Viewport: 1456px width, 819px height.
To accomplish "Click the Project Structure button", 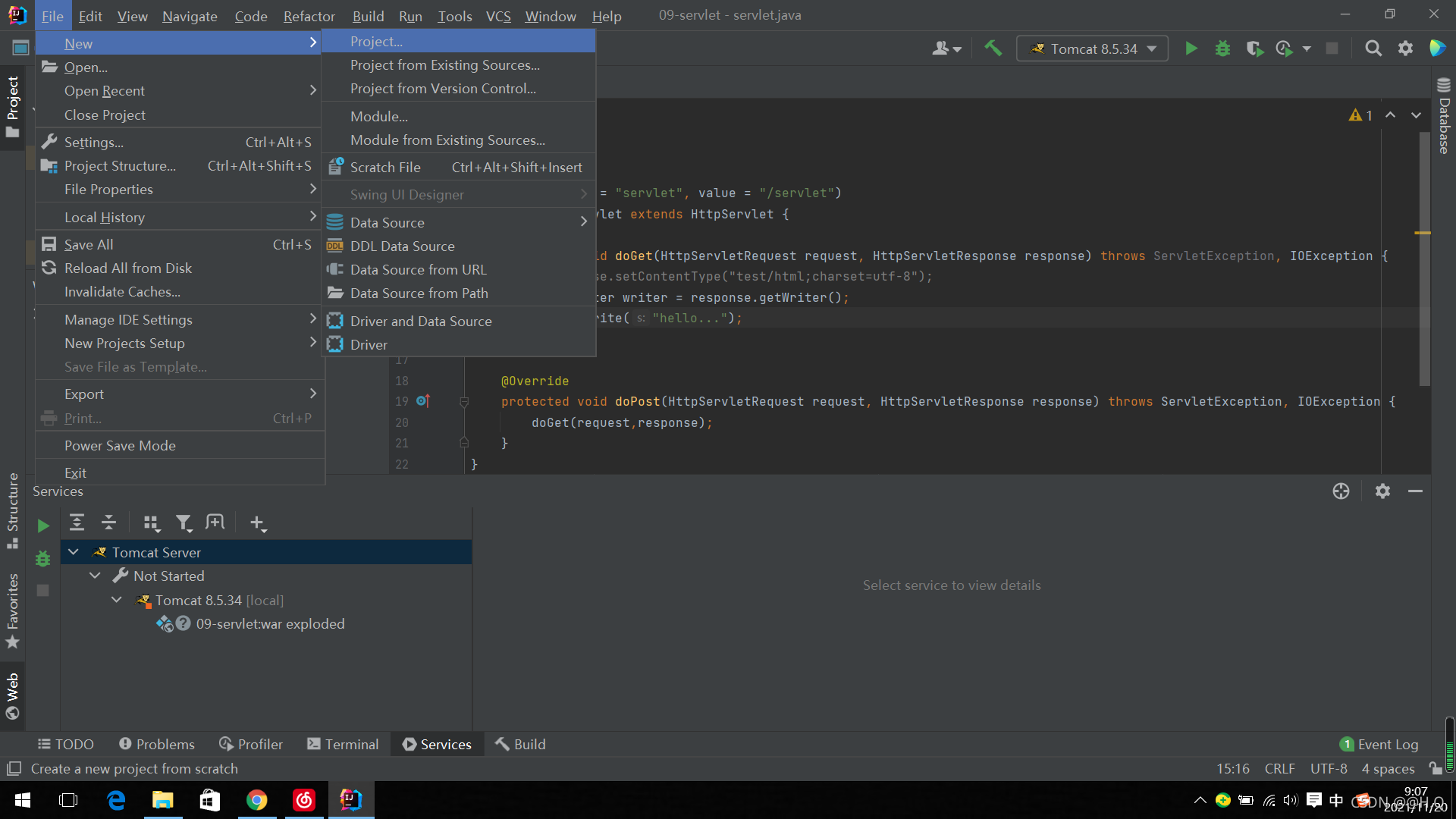I will (x=120, y=165).
